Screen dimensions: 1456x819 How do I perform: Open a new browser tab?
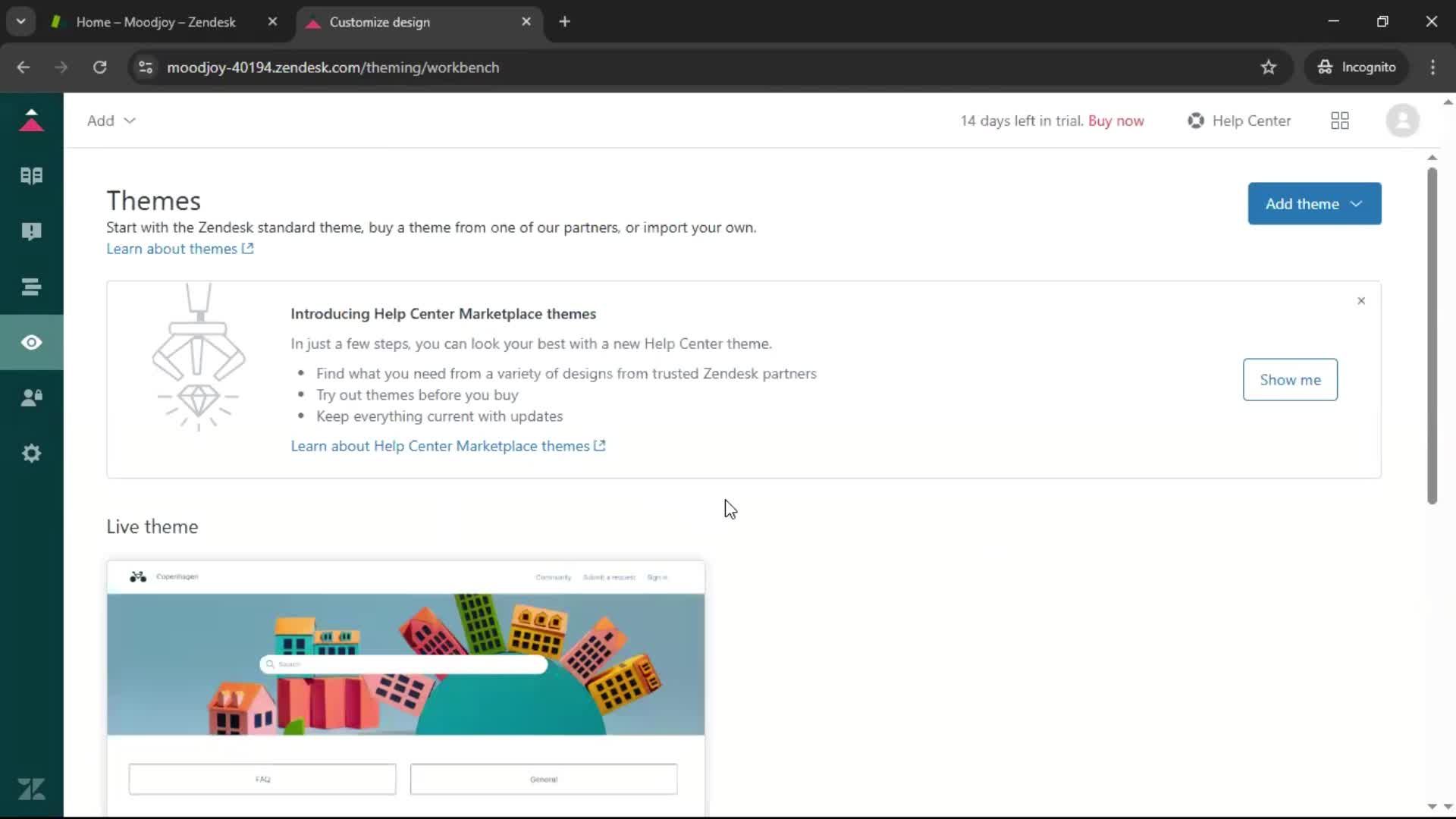564,22
